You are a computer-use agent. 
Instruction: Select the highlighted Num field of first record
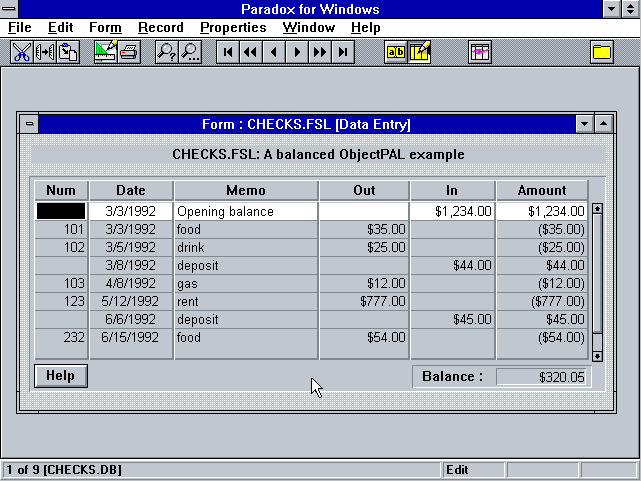[61, 211]
